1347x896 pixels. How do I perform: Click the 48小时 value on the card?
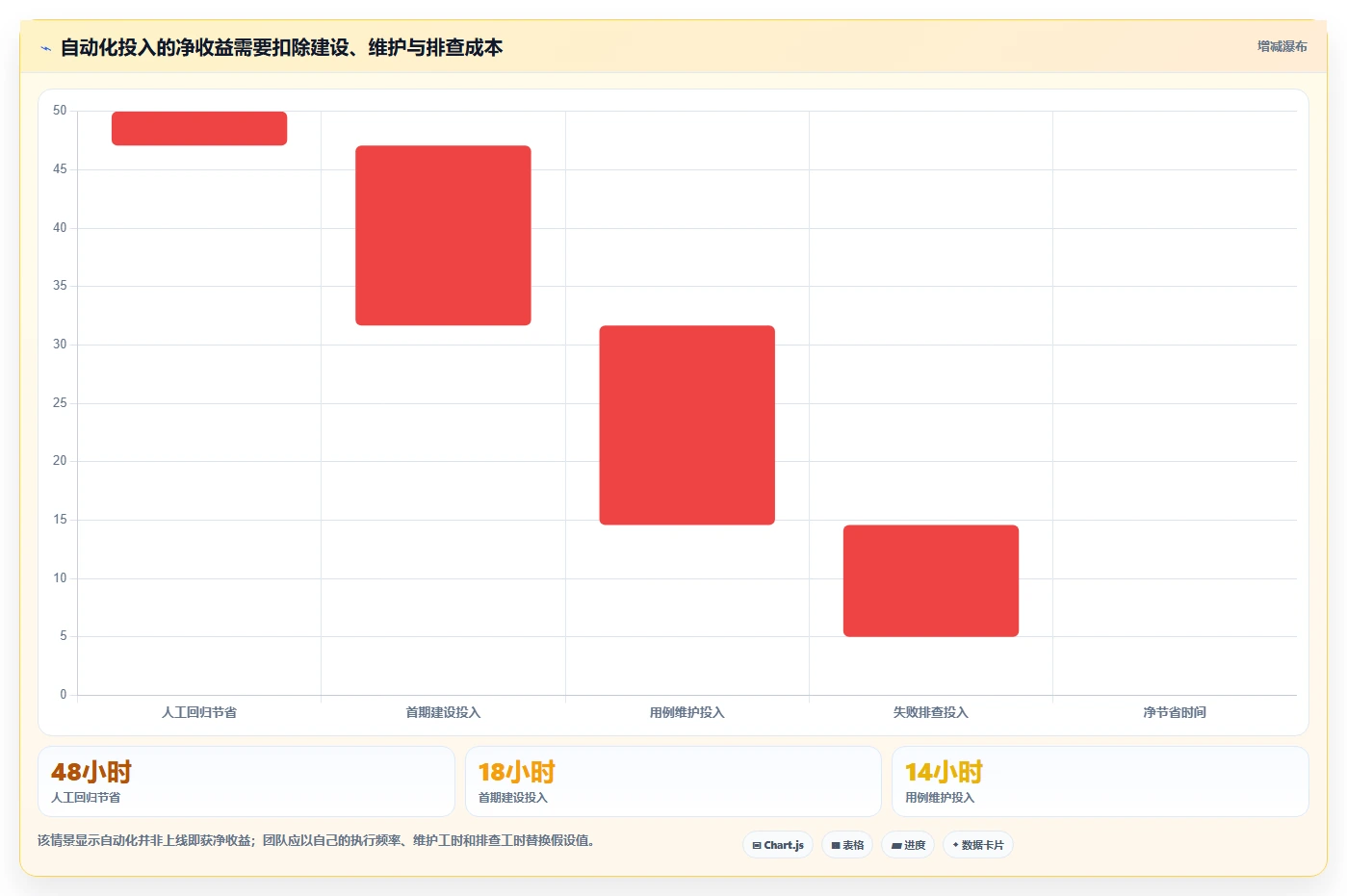pos(91,772)
